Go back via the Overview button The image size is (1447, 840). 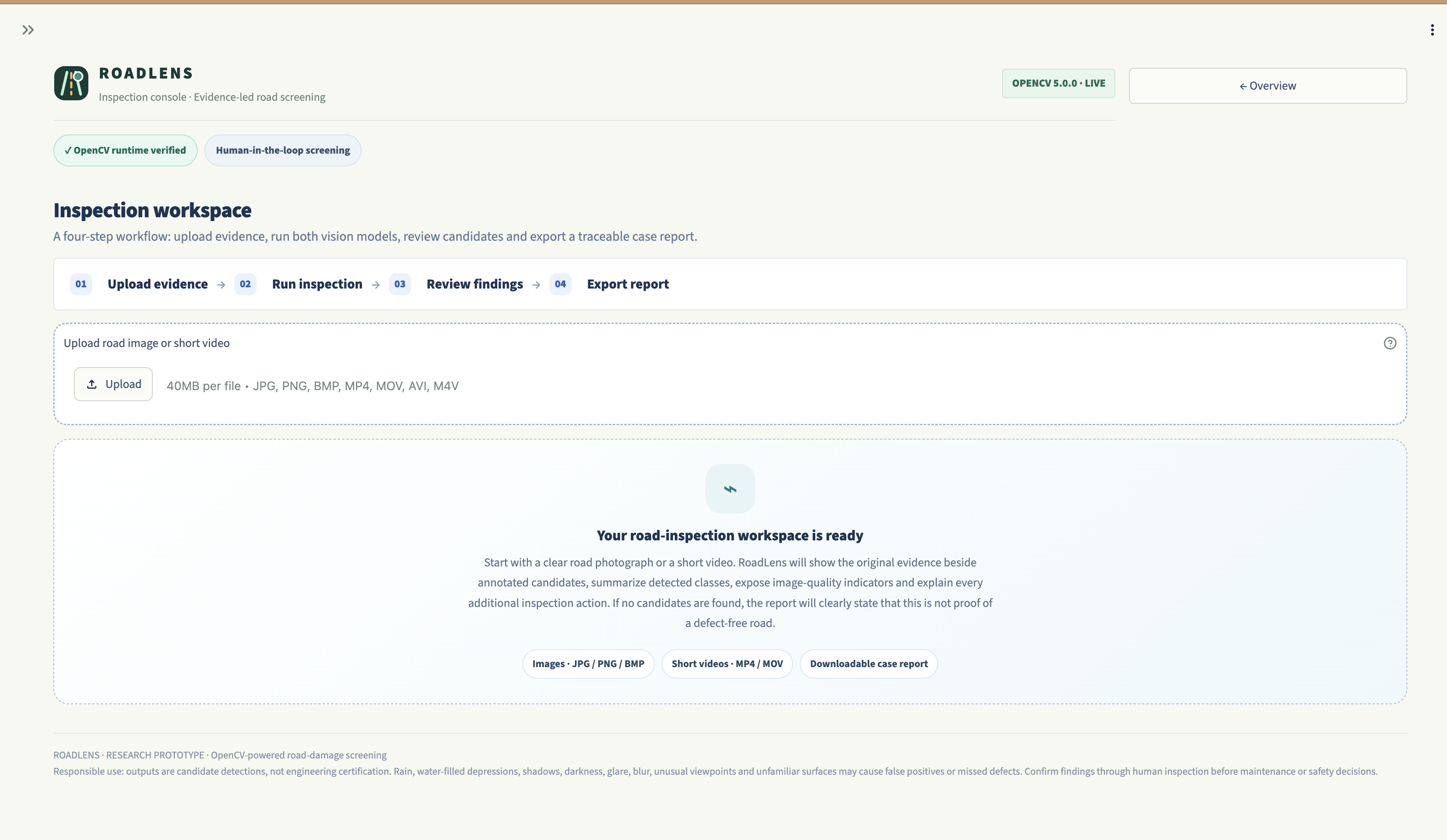1267,86
